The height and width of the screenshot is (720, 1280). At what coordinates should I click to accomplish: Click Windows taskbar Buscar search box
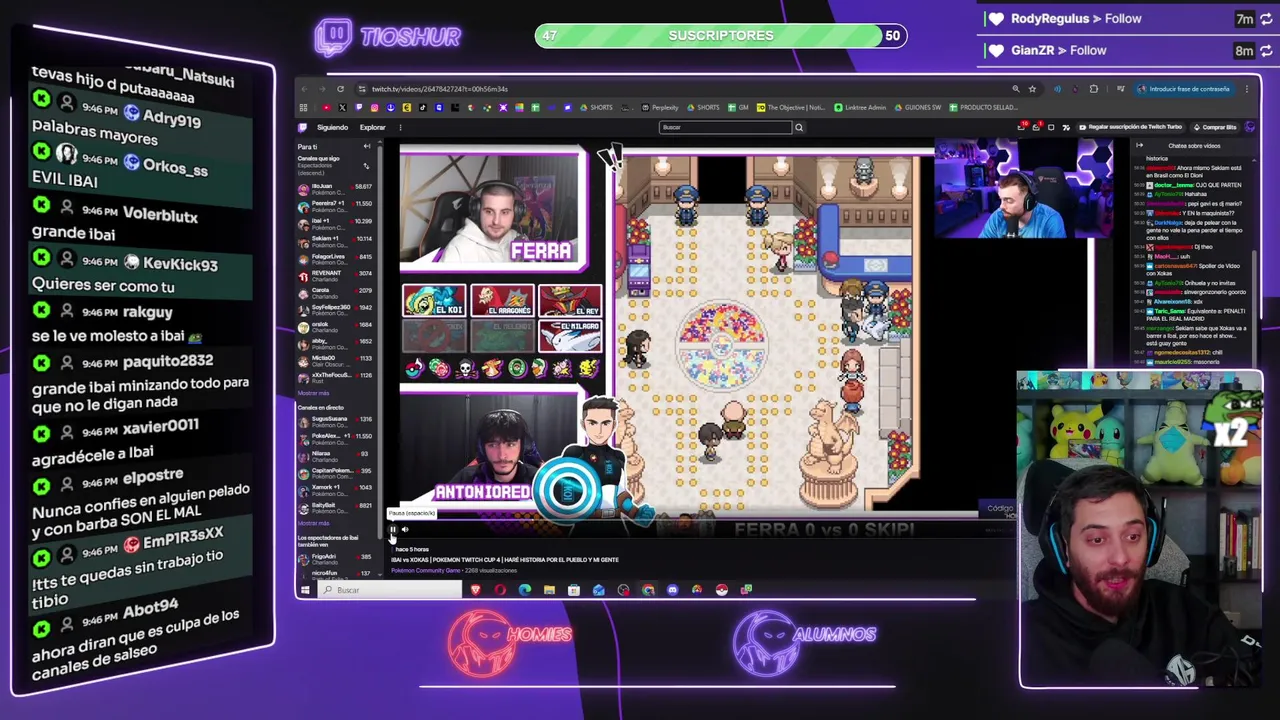390,590
